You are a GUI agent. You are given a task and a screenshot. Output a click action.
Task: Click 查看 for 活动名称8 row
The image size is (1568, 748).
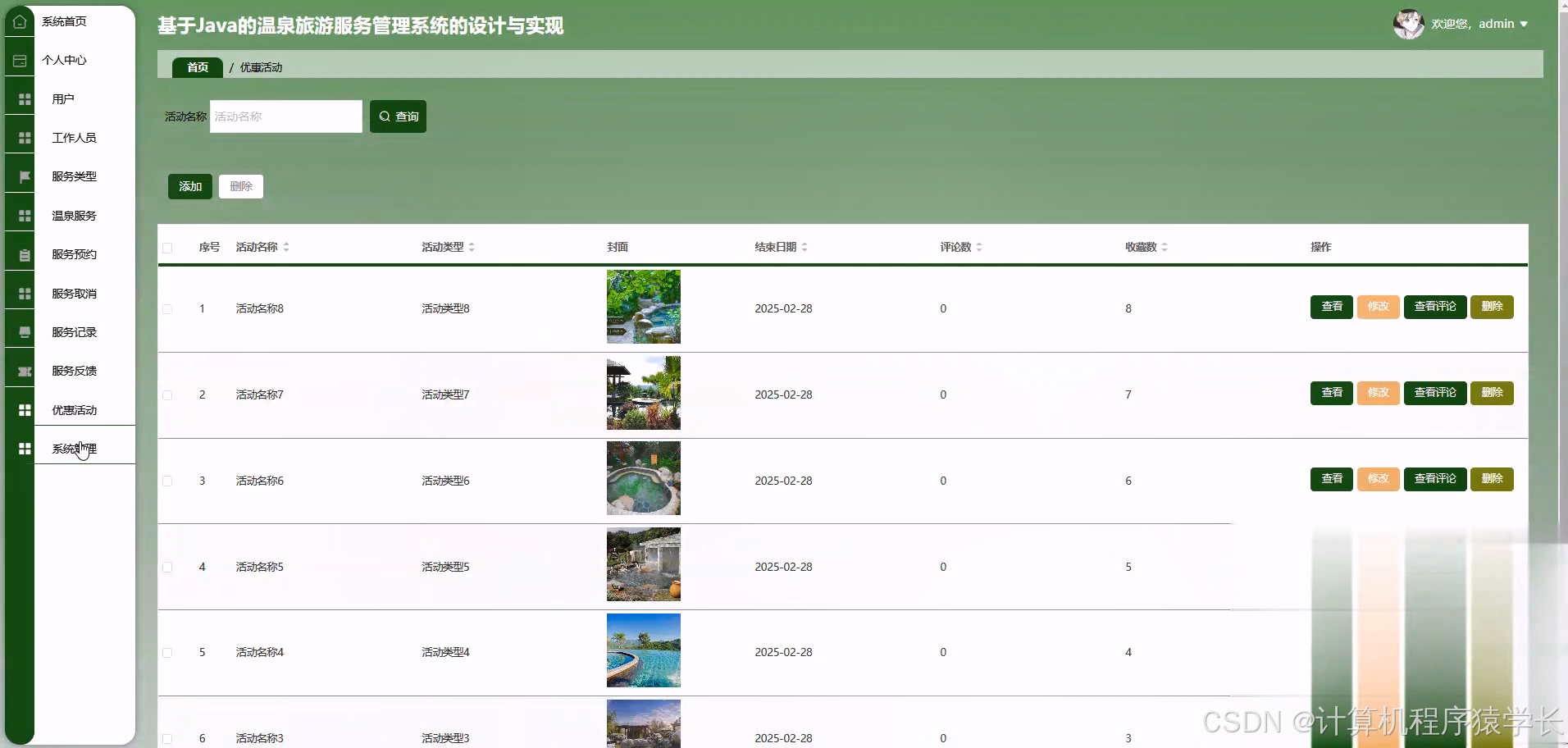point(1332,307)
